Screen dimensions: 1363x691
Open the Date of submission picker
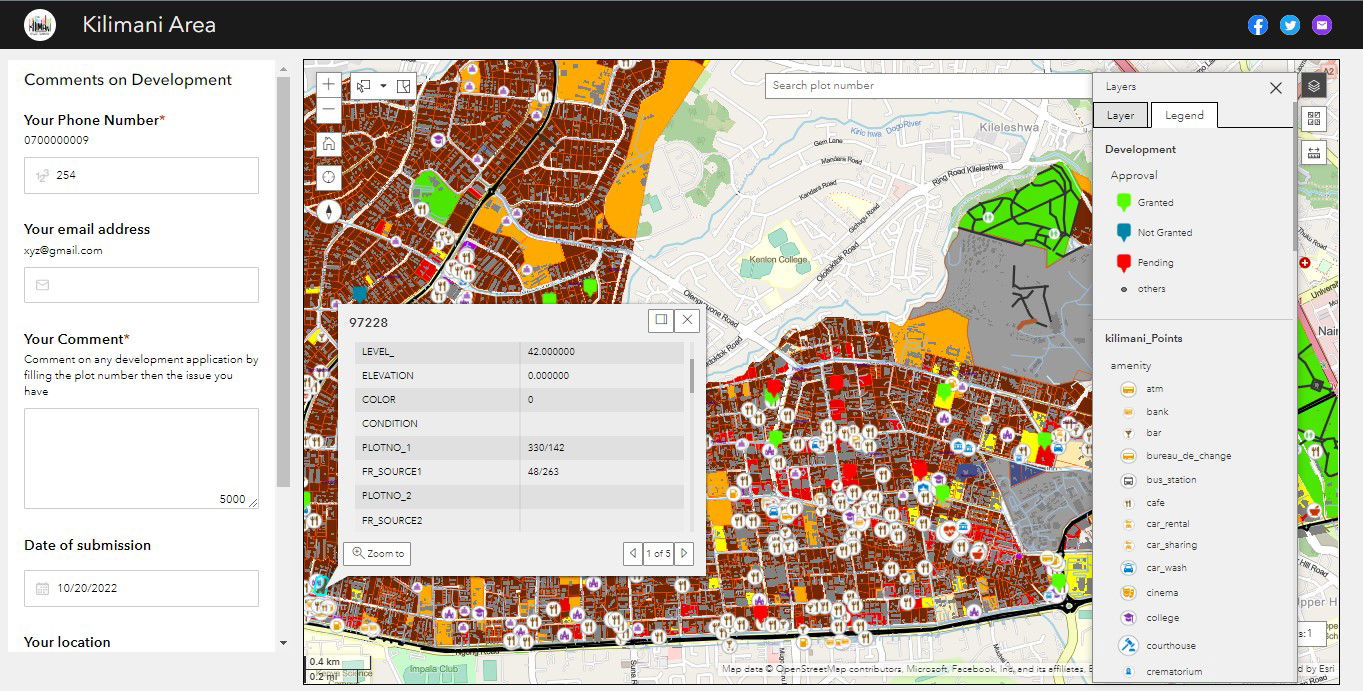point(141,588)
